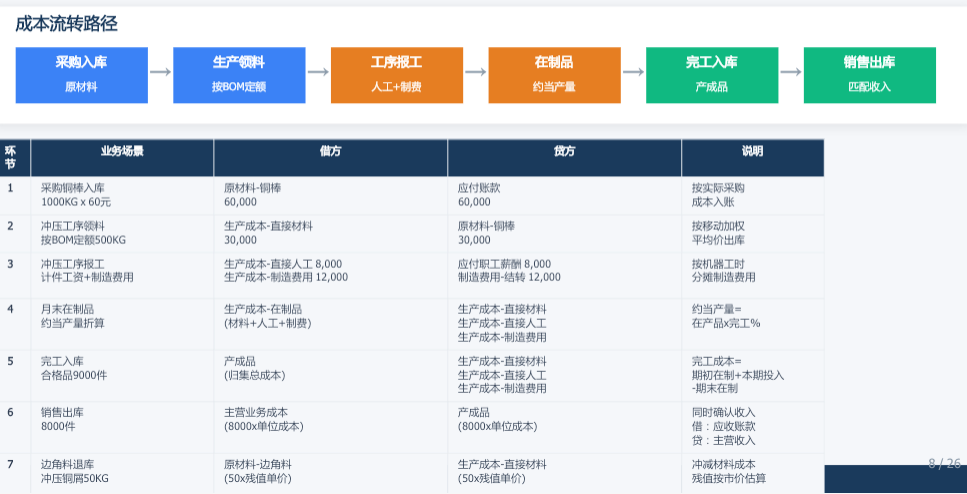The width and height of the screenshot is (967, 494).
Task: Click the 按实际采购成本入账 note cell
Action: tap(752, 196)
